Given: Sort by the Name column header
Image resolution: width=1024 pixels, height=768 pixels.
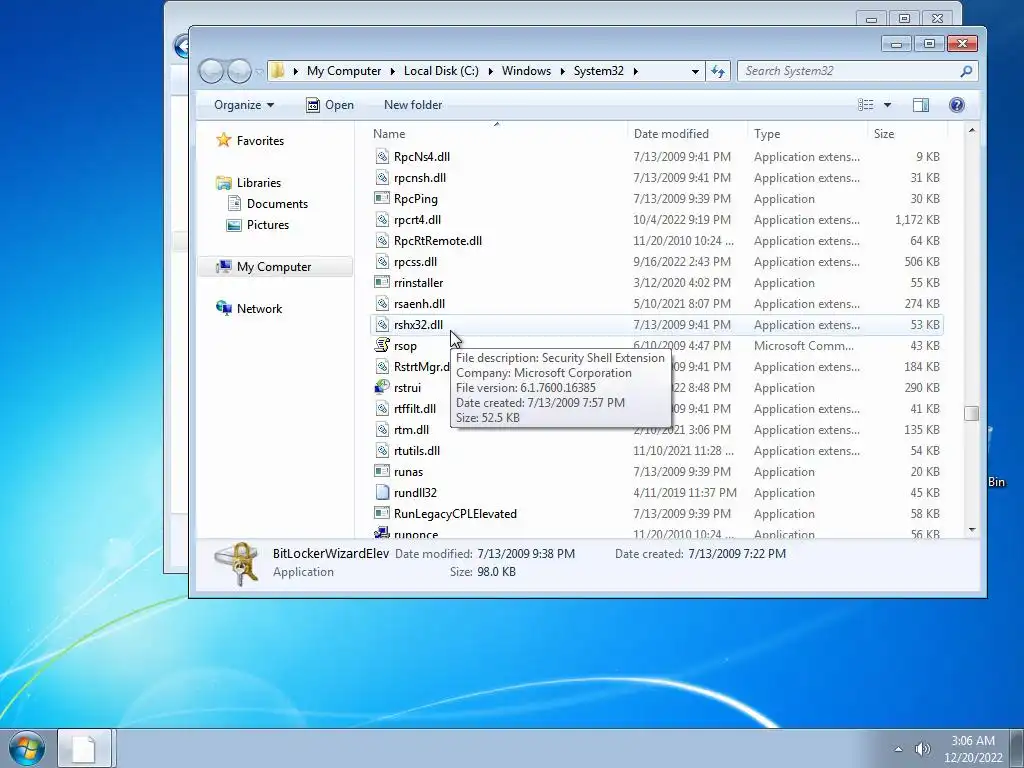Looking at the screenshot, I should (x=497, y=133).
